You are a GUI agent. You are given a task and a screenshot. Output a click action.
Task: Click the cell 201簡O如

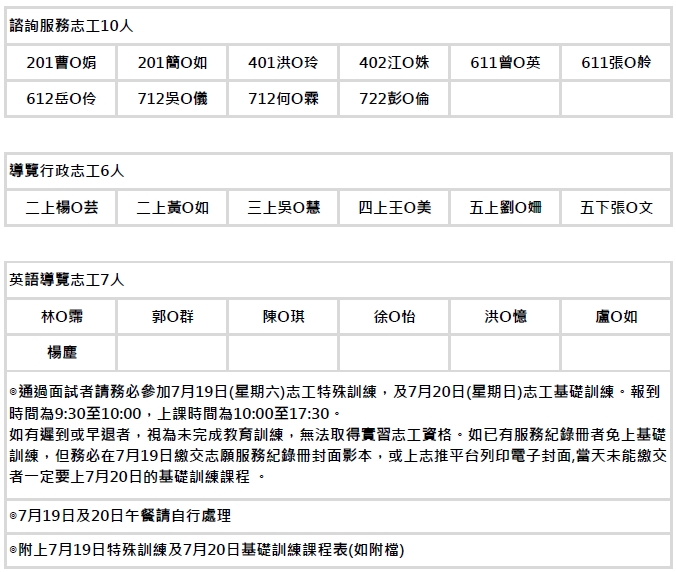[x=172, y=63]
